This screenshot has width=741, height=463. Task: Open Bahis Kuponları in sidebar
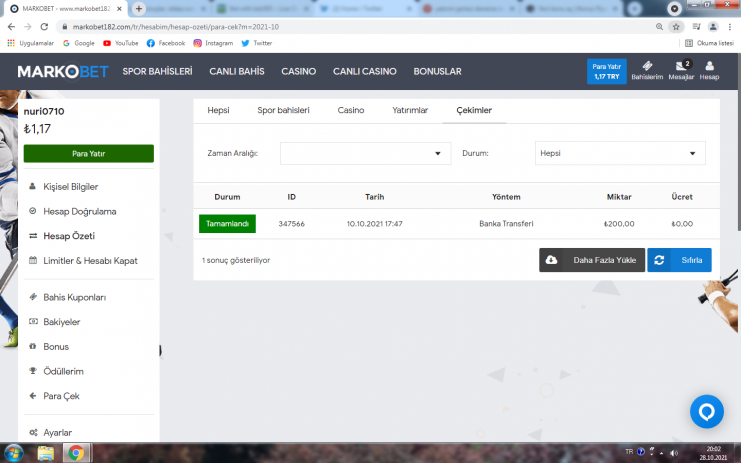tap(74, 297)
